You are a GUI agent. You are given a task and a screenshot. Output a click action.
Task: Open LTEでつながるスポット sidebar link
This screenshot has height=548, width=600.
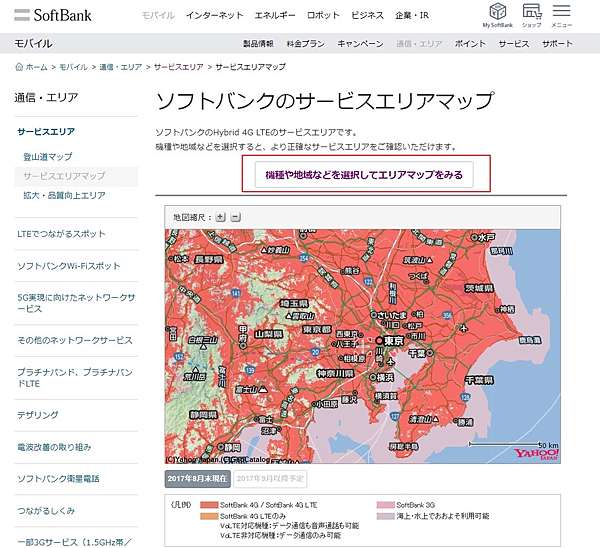[61, 234]
